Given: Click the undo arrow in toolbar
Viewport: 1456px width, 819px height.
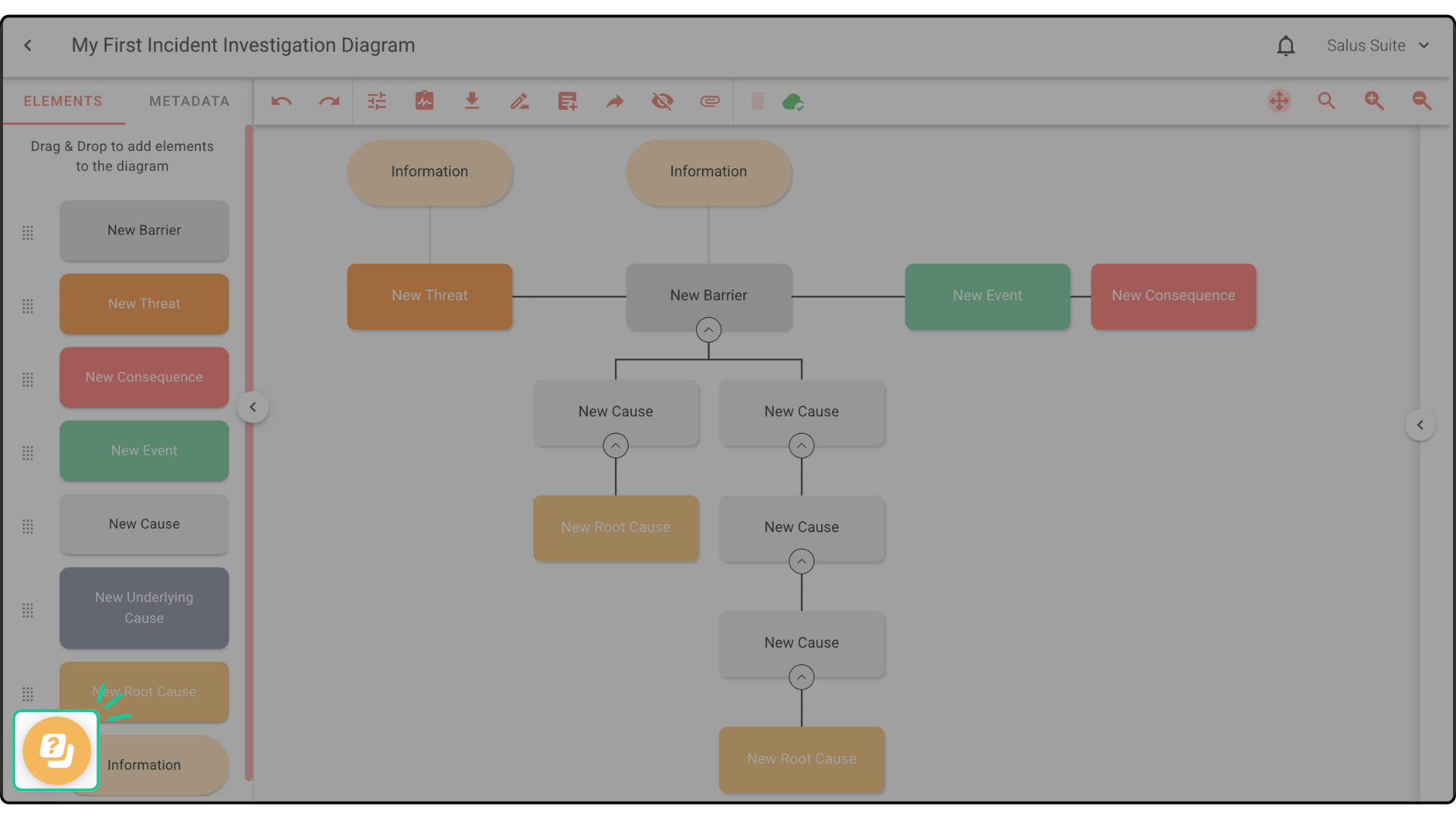Looking at the screenshot, I should 281,101.
